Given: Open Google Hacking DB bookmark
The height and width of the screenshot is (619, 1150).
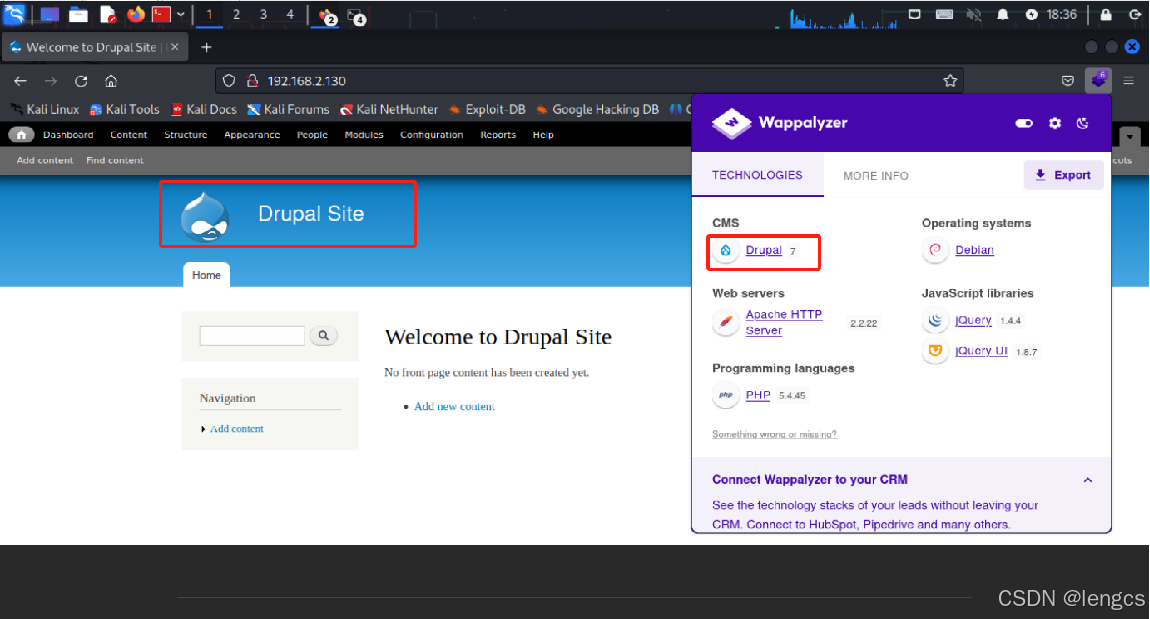Looking at the screenshot, I should 597,109.
